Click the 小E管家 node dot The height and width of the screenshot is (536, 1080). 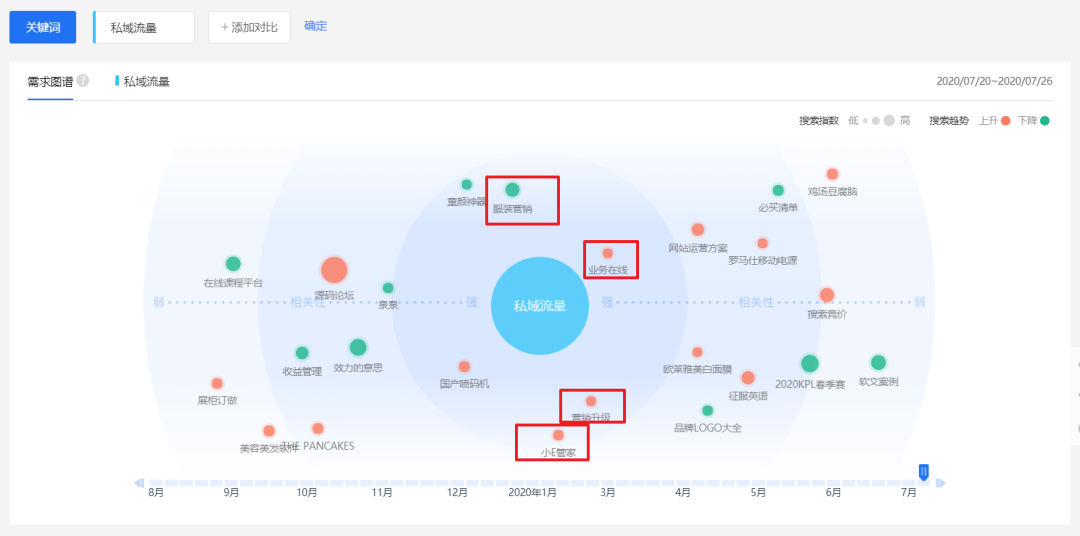click(x=558, y=435)
